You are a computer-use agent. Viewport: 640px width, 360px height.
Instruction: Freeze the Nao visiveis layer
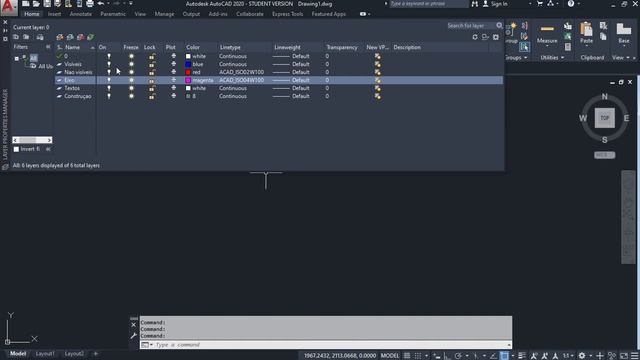[131, 72]
